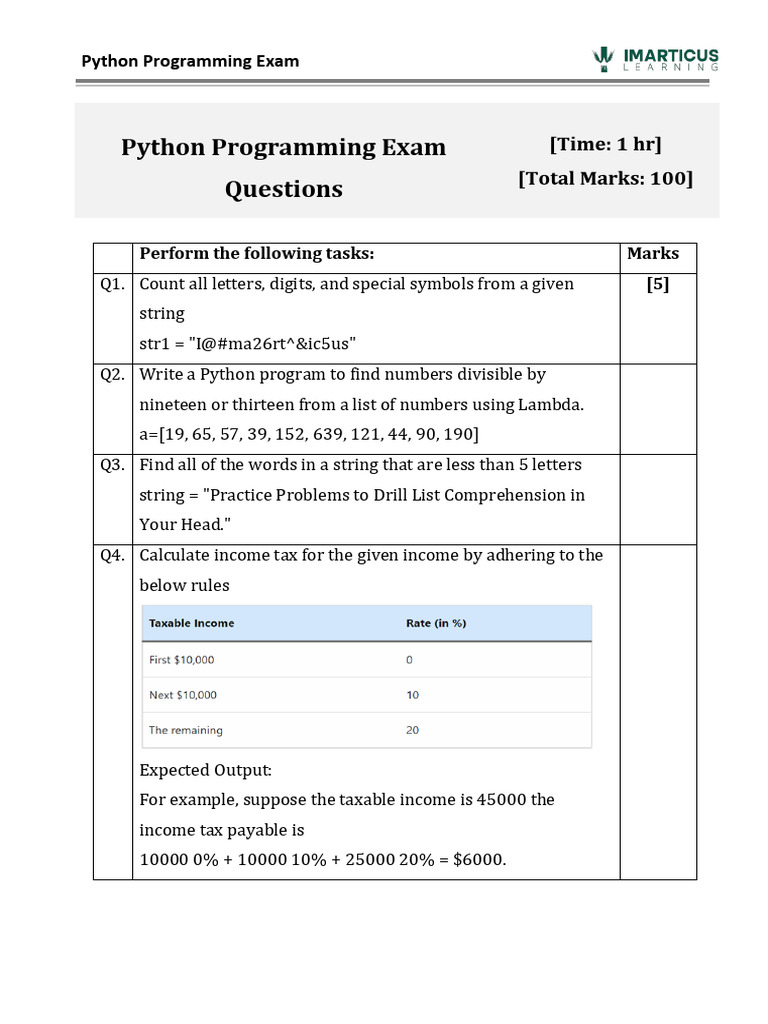Select the 'income tax payable is' line
This screenshot has height=1024, width=768.
point(221,830)
